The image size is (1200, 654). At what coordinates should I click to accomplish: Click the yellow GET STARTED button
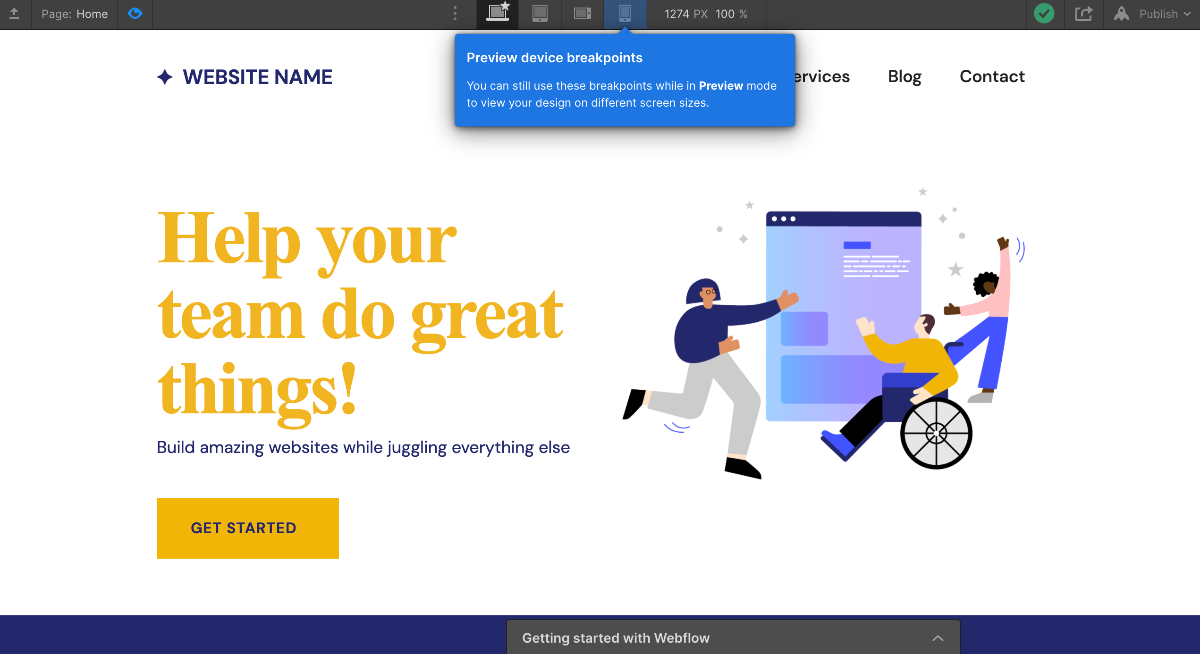click(x=248, y=528)
